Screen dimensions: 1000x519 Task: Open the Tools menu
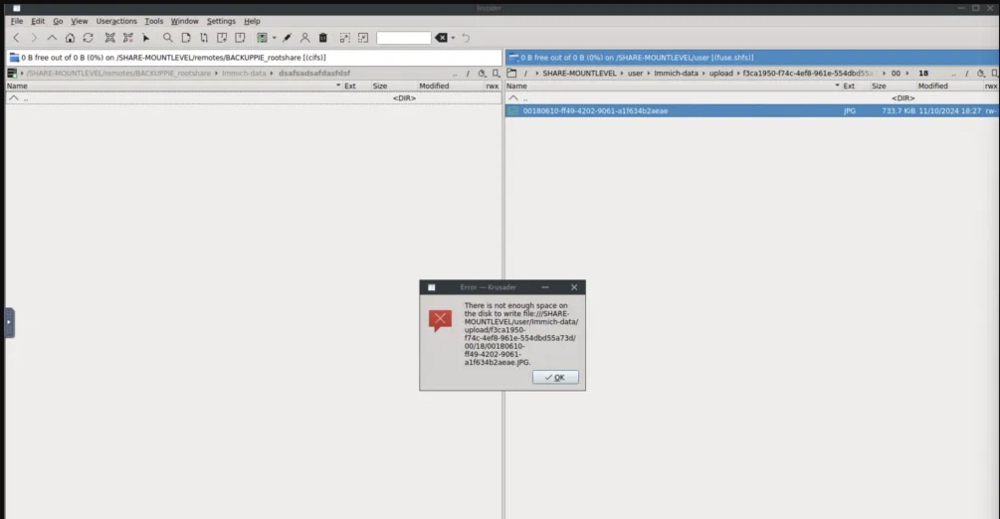[154, 21]
